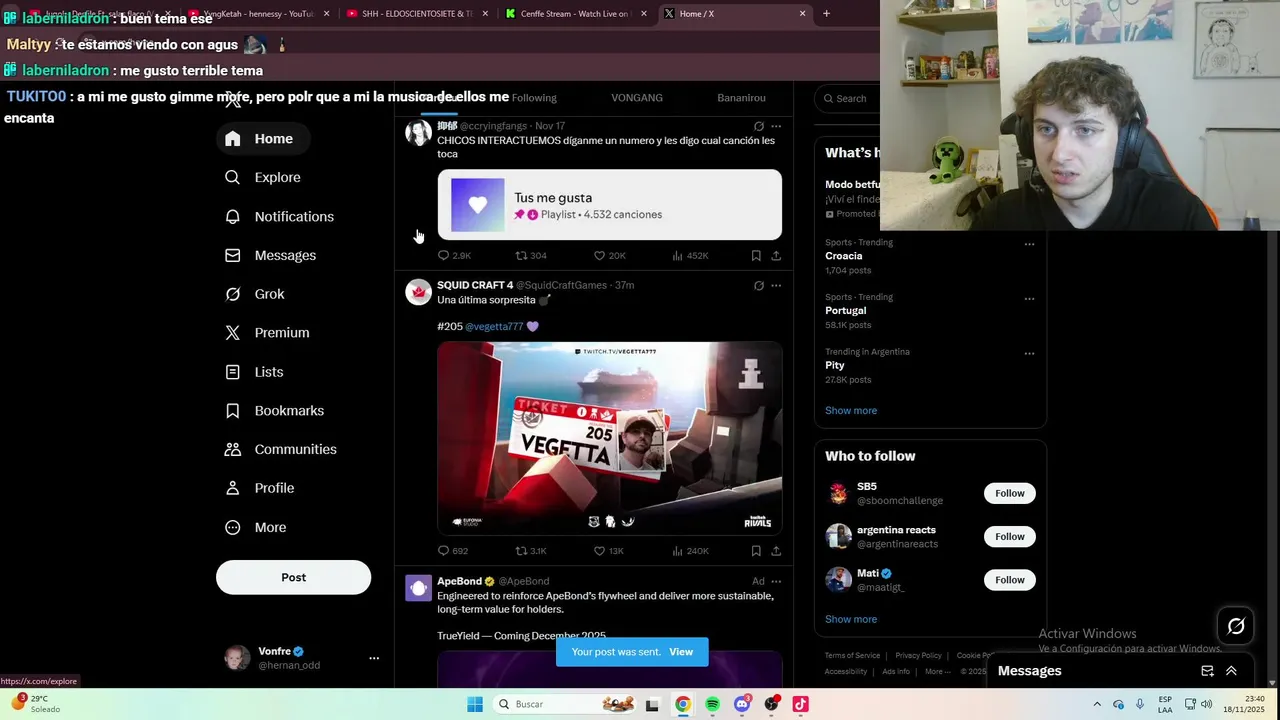Open the @vegetta777 mention link
The width and height of the screenshot is (1280, 720).
click(494, 326)
